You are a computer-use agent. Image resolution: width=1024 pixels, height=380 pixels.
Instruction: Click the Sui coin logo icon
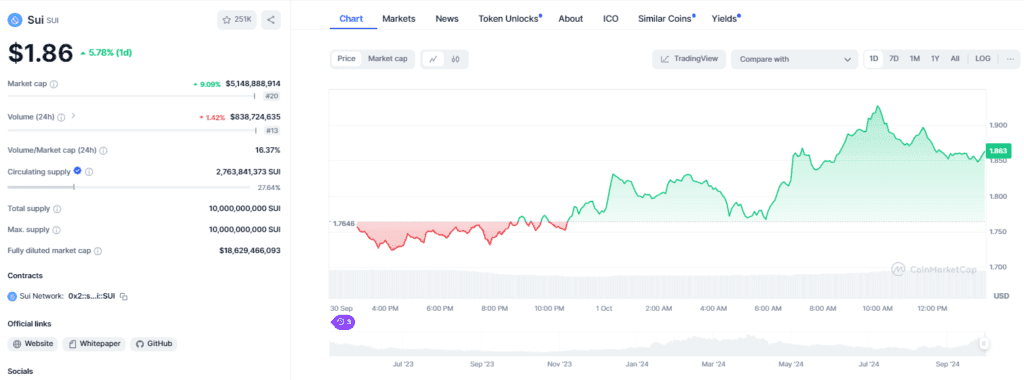pyautogui.click(x=15, y=20)
